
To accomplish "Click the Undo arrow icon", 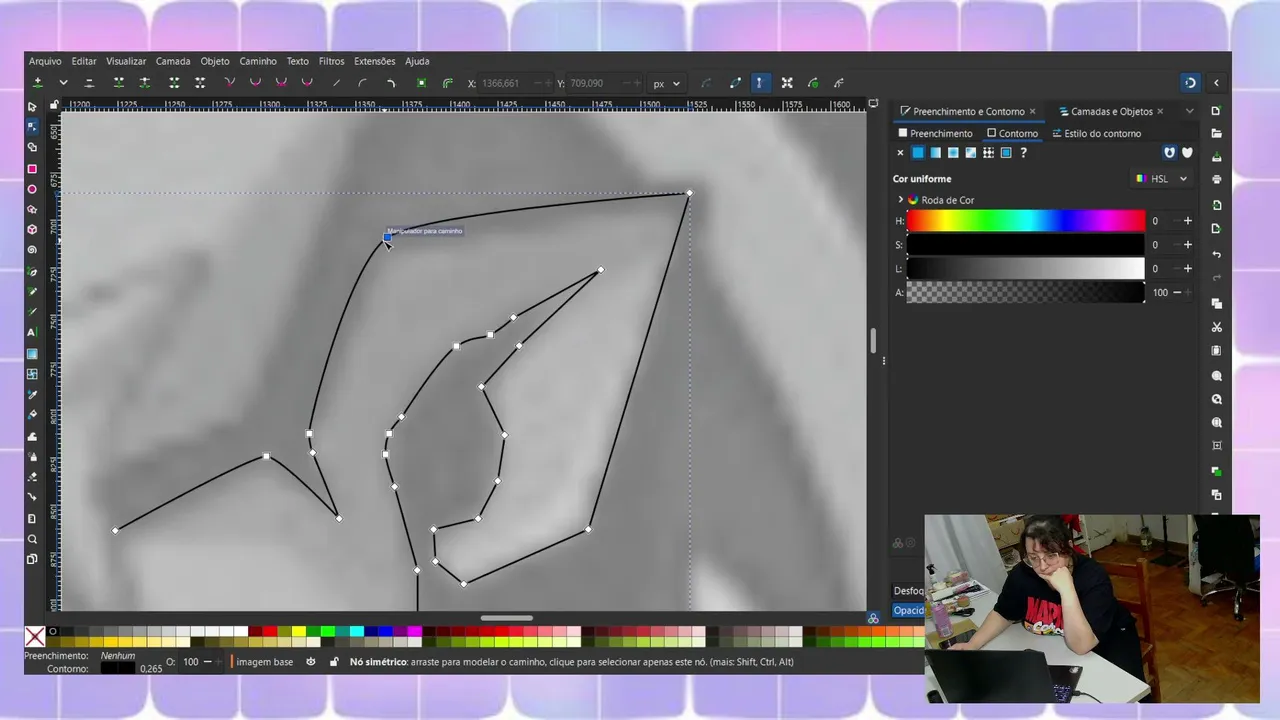I will (1216, 254).
